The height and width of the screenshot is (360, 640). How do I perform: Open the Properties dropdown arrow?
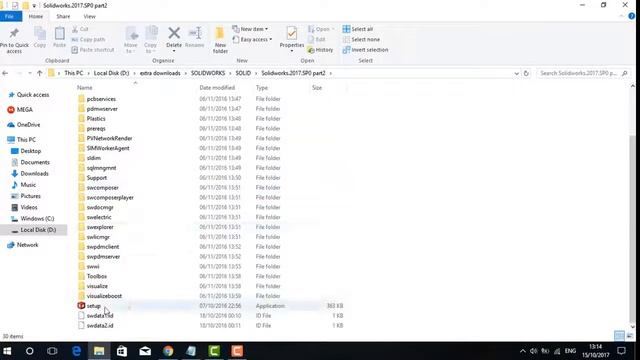tap(291, 51)
